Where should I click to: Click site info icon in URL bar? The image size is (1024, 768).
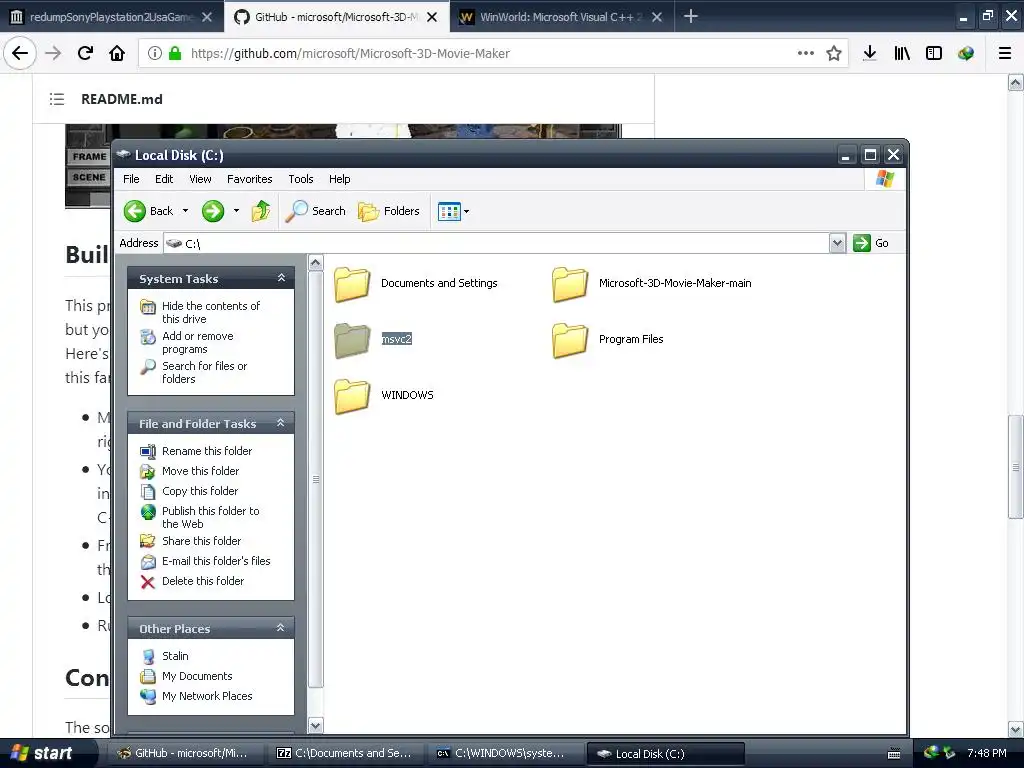pos(155,54)
